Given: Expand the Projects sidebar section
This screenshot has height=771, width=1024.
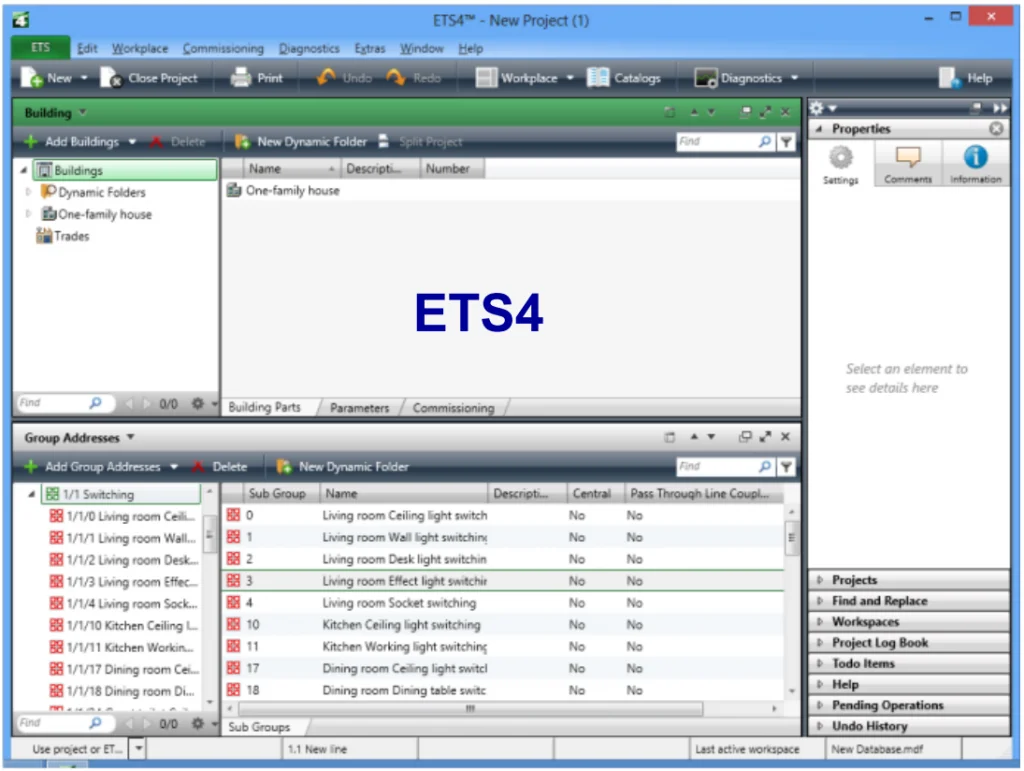Looking at the screenshot, I should pos(908,580).
